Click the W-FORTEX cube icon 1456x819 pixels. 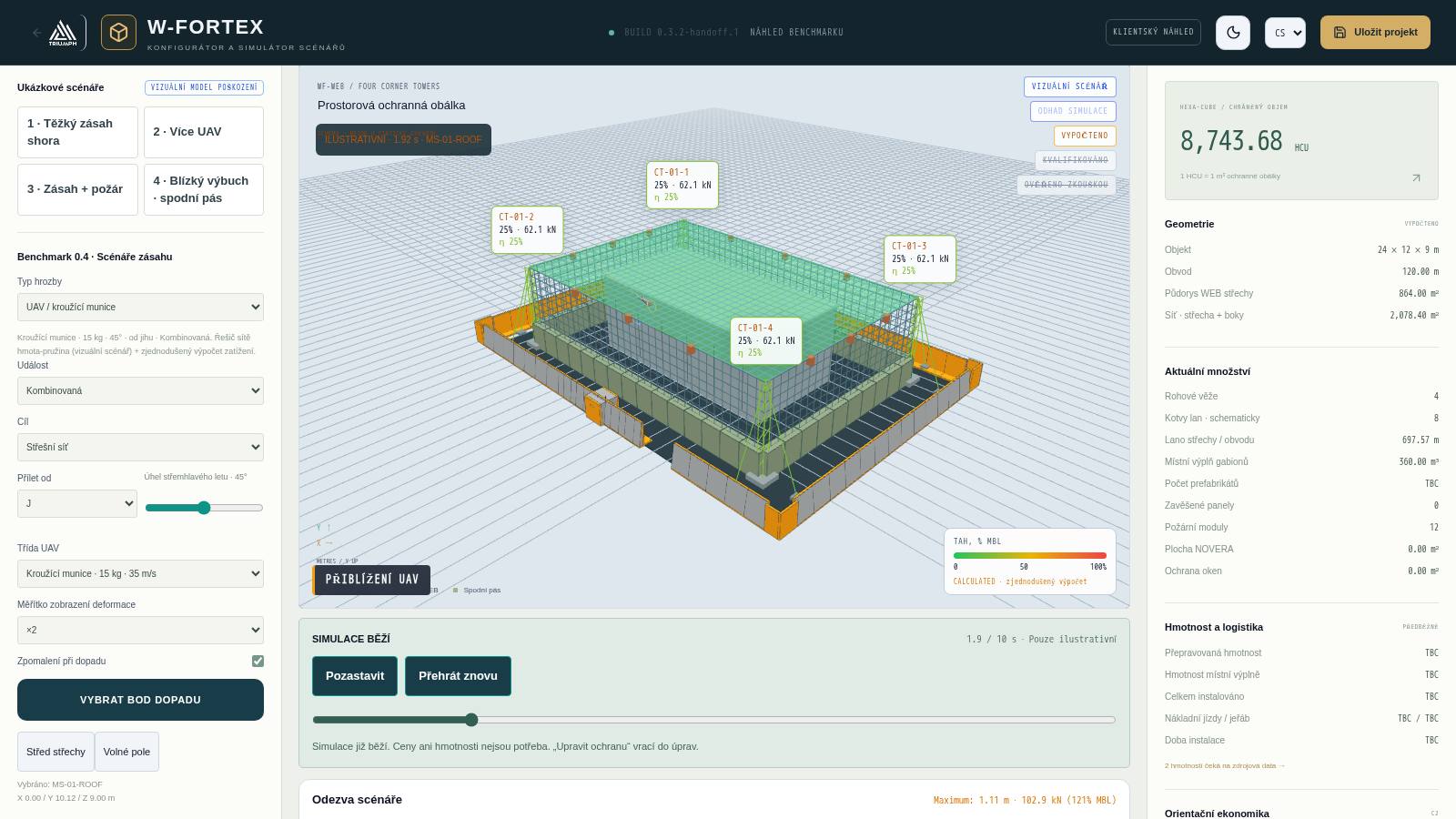point(118,33)
